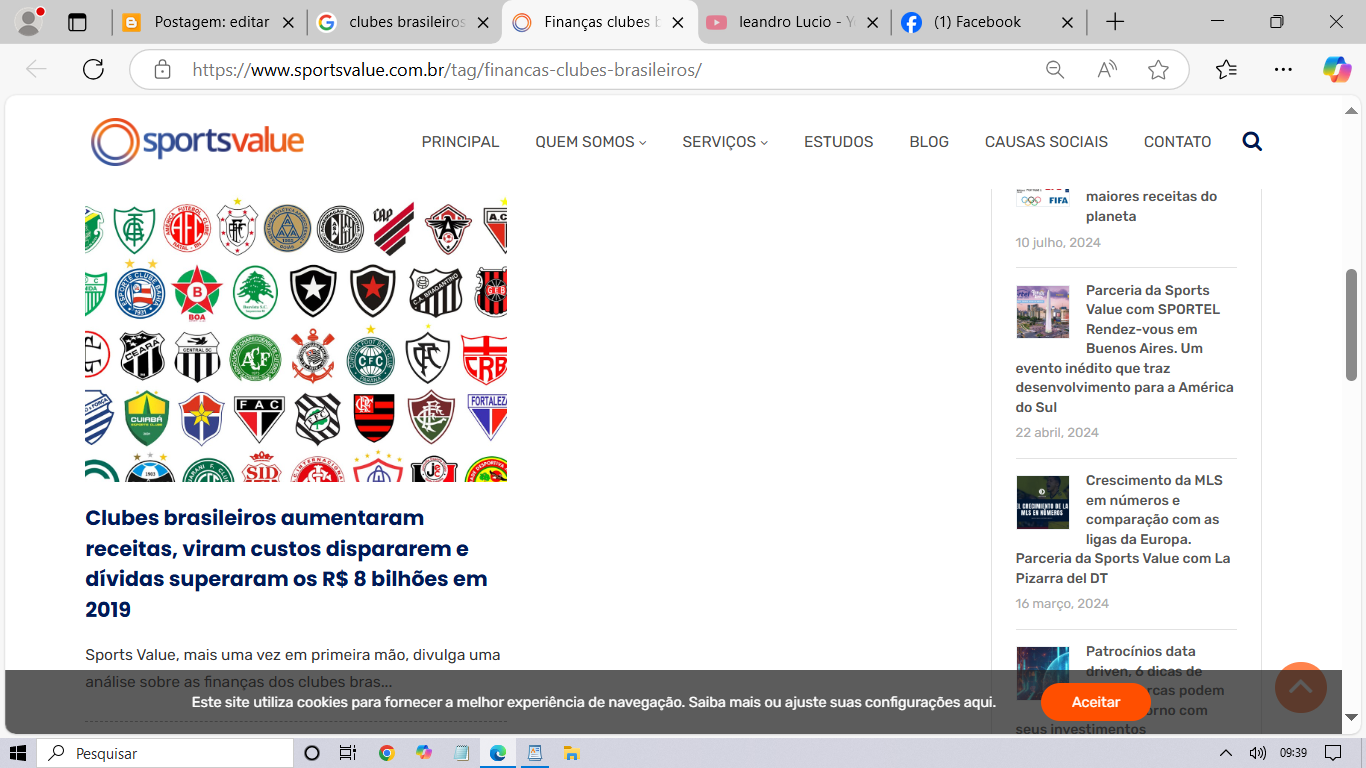This screenshot has height=768, width=1366.
Task: Open the BLOG menu item
Action: click(x=929, y=142)
